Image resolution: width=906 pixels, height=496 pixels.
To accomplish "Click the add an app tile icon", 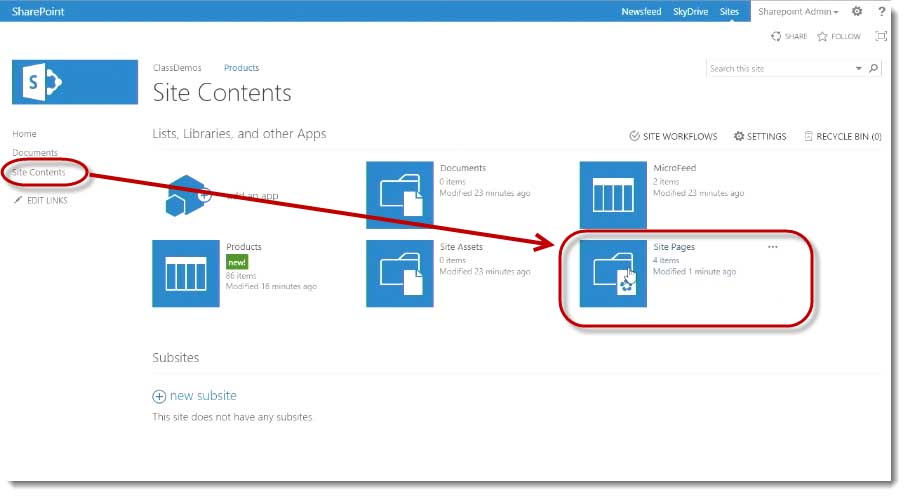I will click(186, 195).
